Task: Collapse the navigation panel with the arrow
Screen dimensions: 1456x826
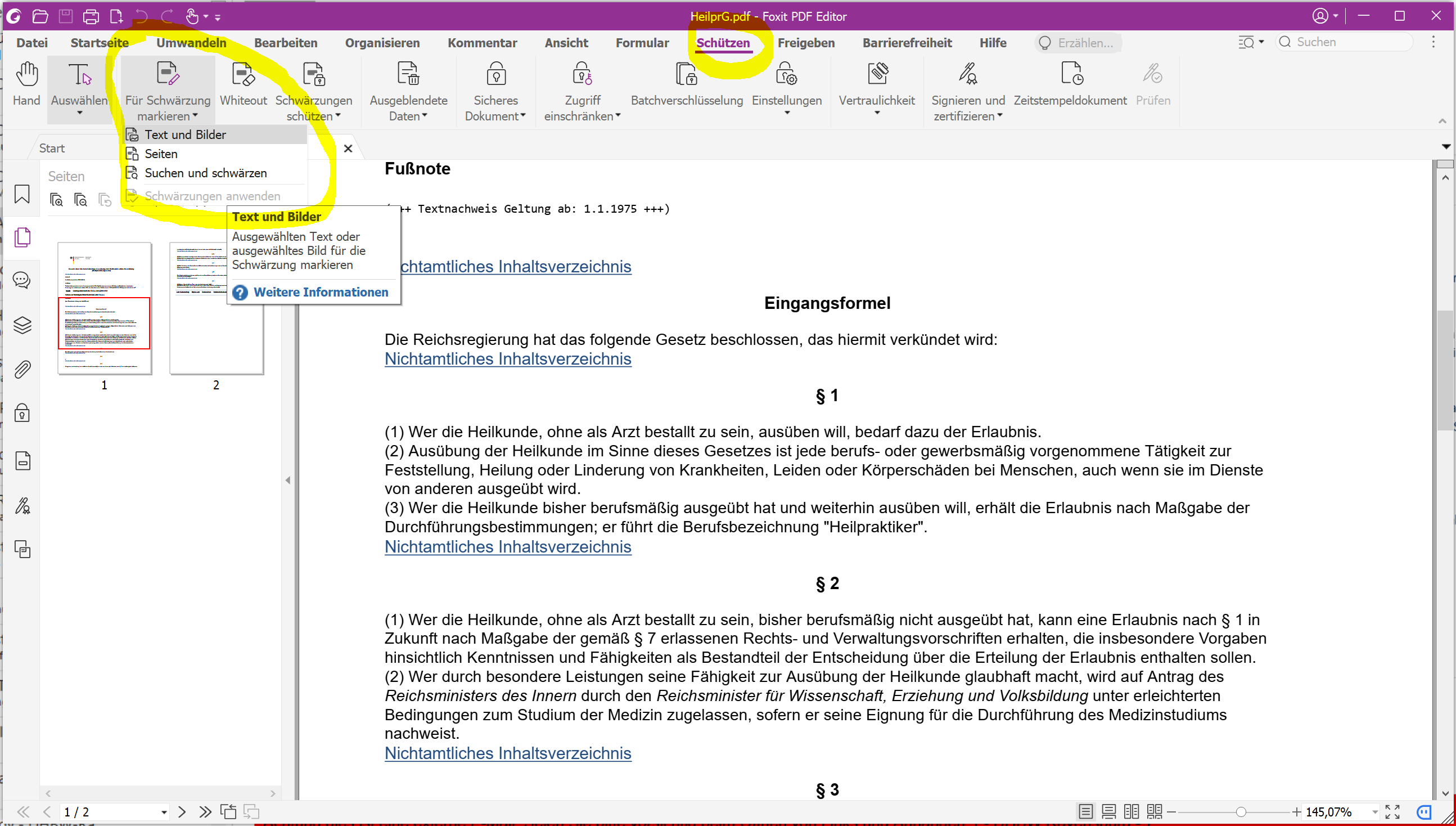Action: click(288, 480)
